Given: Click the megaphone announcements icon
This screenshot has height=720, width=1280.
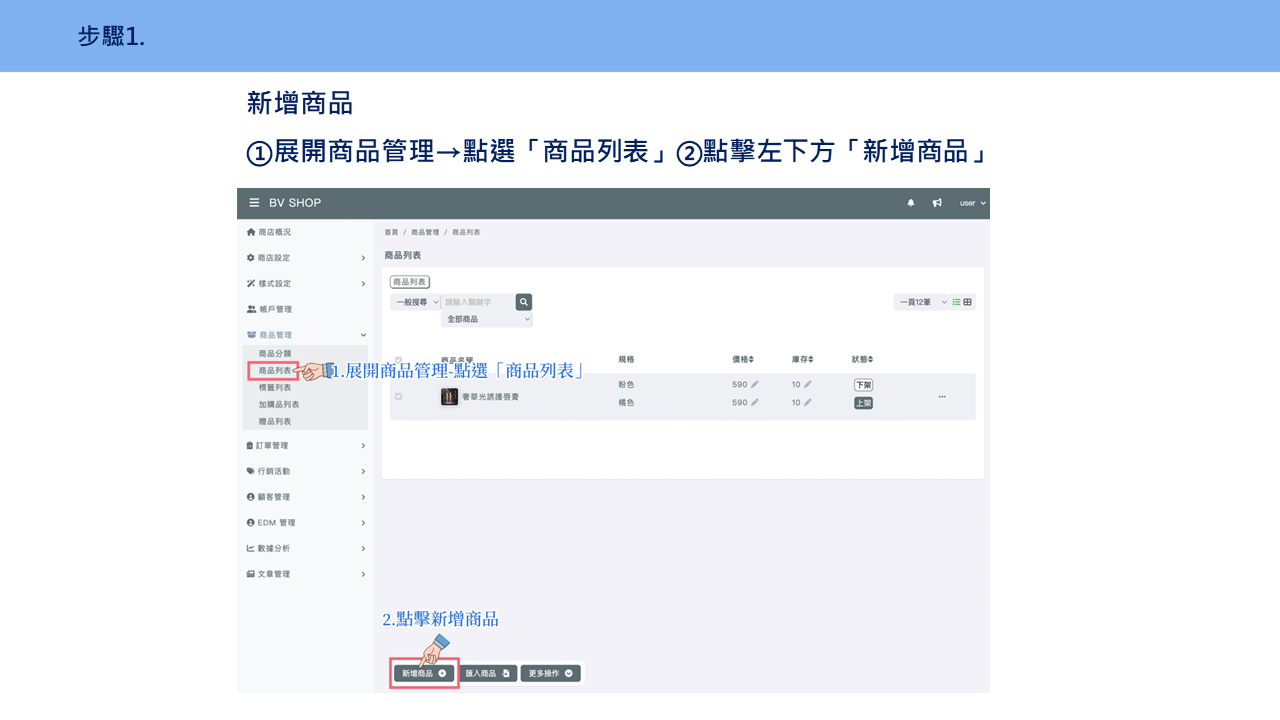Looking at the screenshot, I should (x=937, y=203).
